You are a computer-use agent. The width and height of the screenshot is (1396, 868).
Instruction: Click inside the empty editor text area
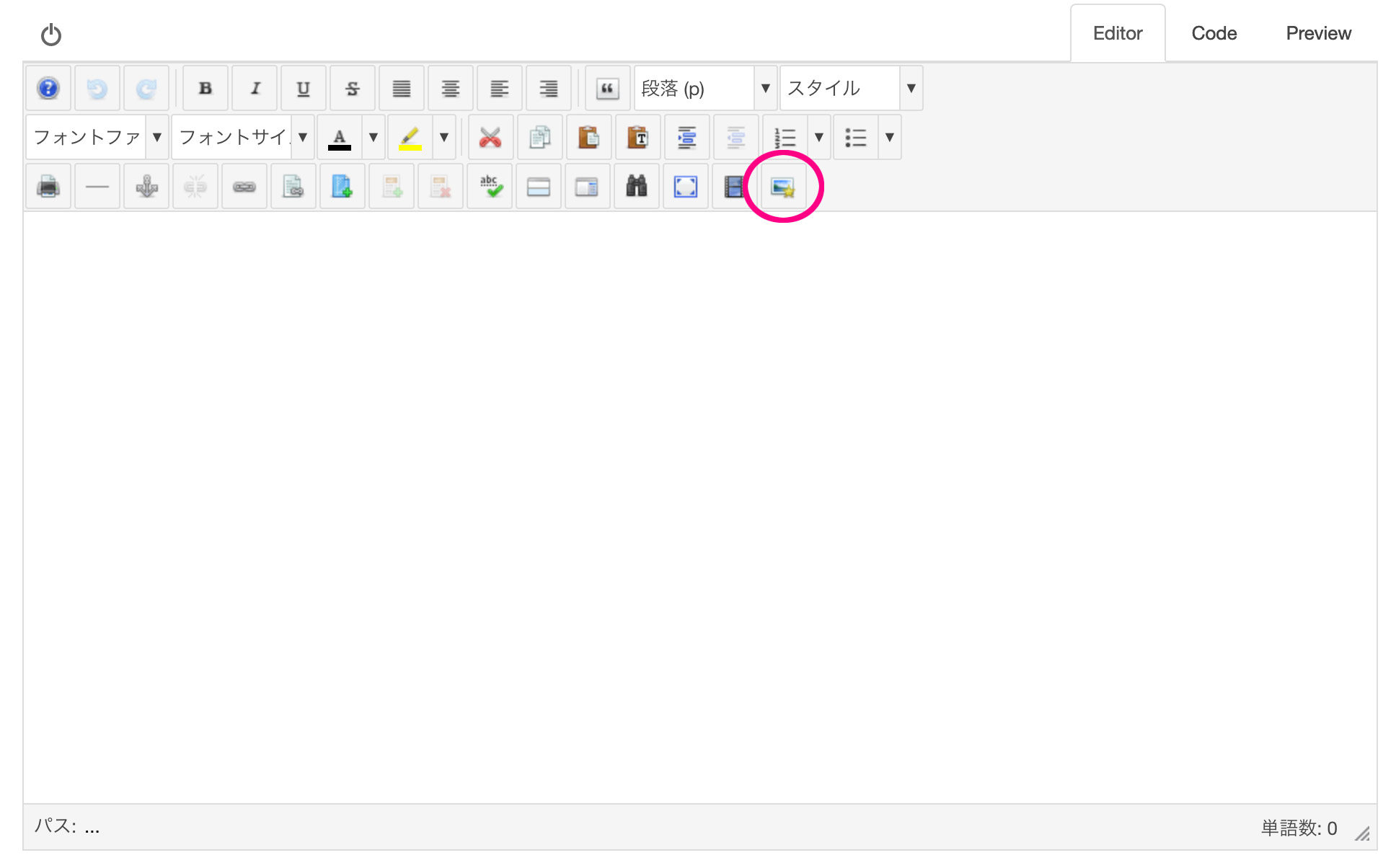tap(699, 505)
